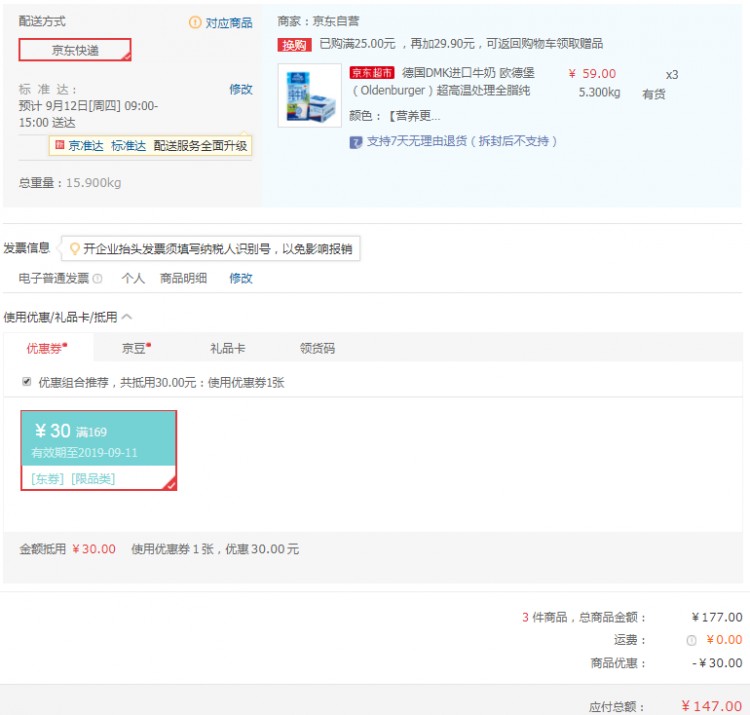Viewport: 750px width, 715px height.
Task: Click the 开企业抬头发票 invoice tip text
Action: (218, 249)
